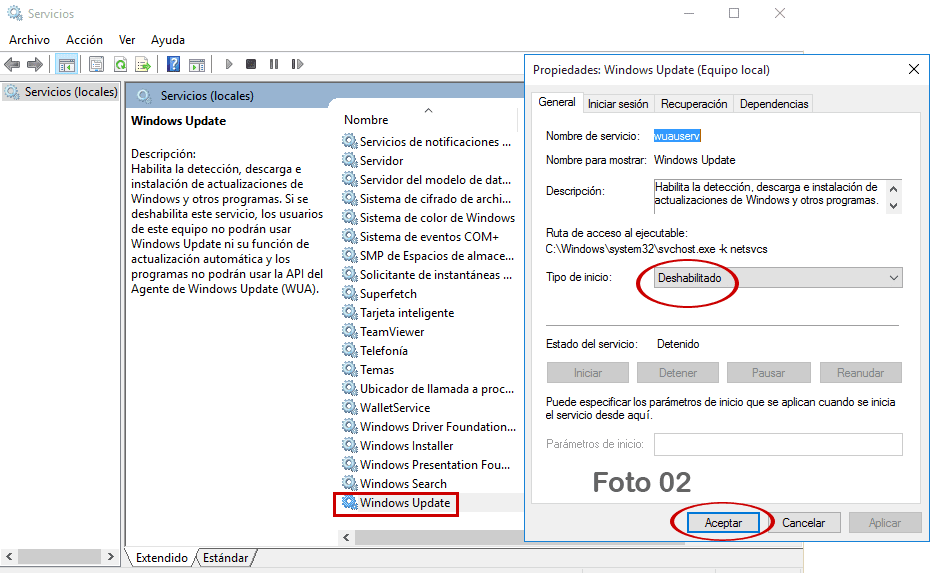Click the gear icon next to Servidor
931x573 pixels.
[349, 160]
